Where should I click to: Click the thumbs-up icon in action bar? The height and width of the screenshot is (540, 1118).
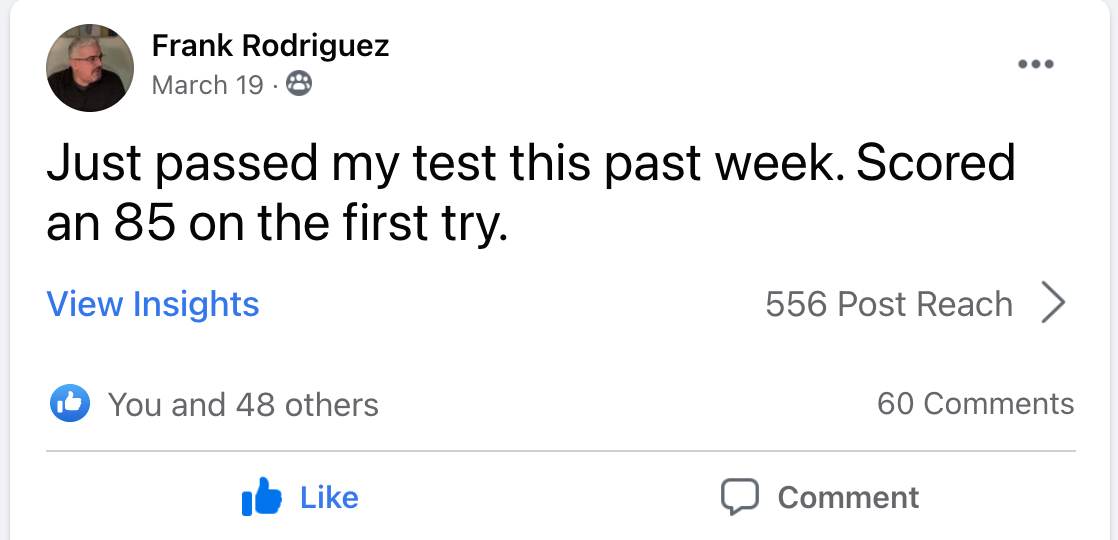262,497
